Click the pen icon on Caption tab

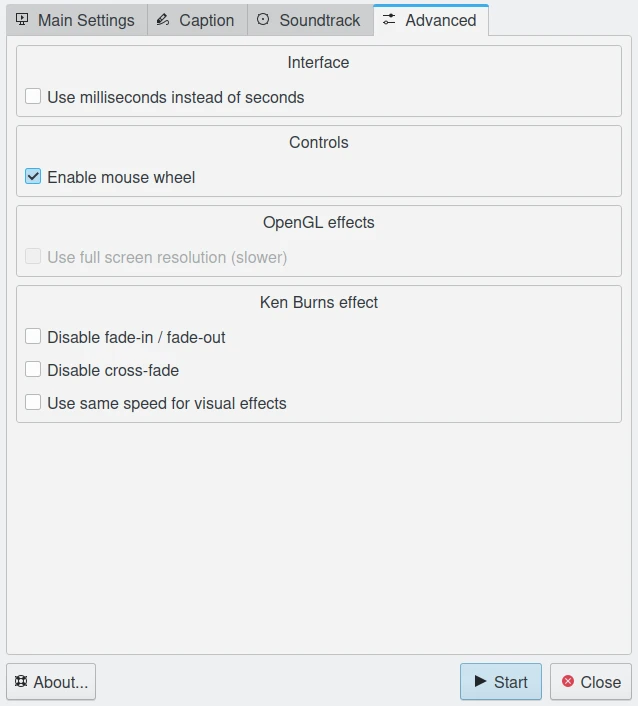click(163, 20)
